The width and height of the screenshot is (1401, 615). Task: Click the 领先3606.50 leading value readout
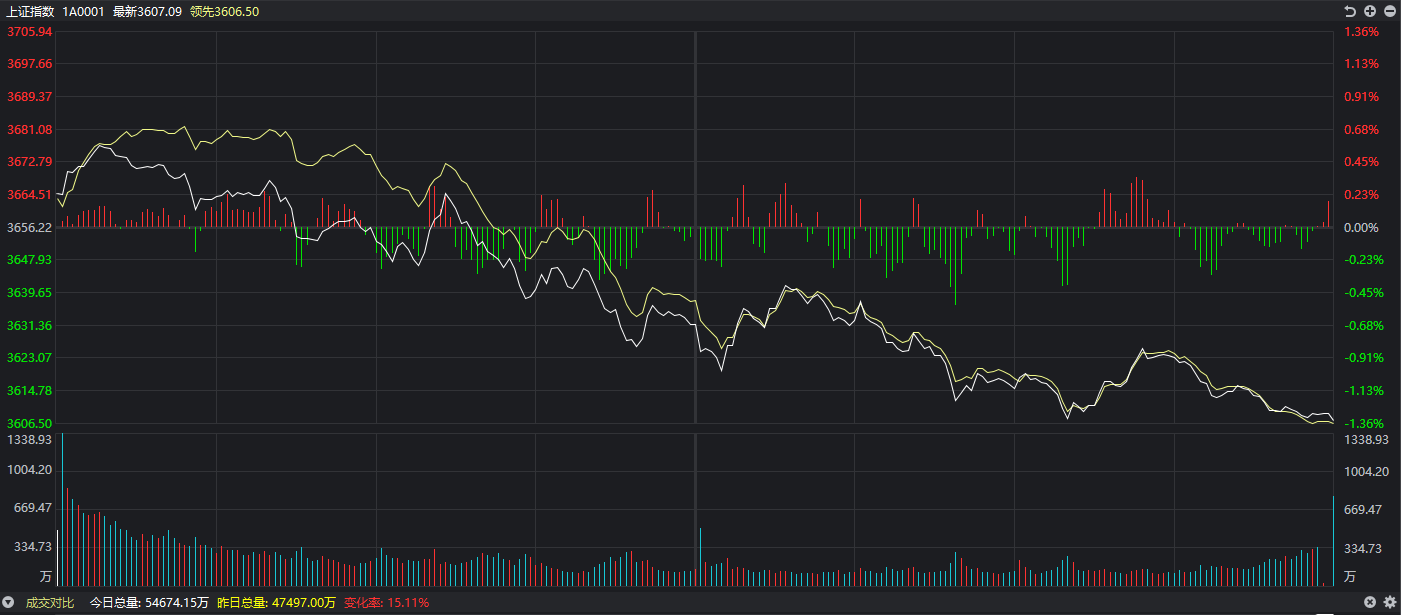point(224,11)
